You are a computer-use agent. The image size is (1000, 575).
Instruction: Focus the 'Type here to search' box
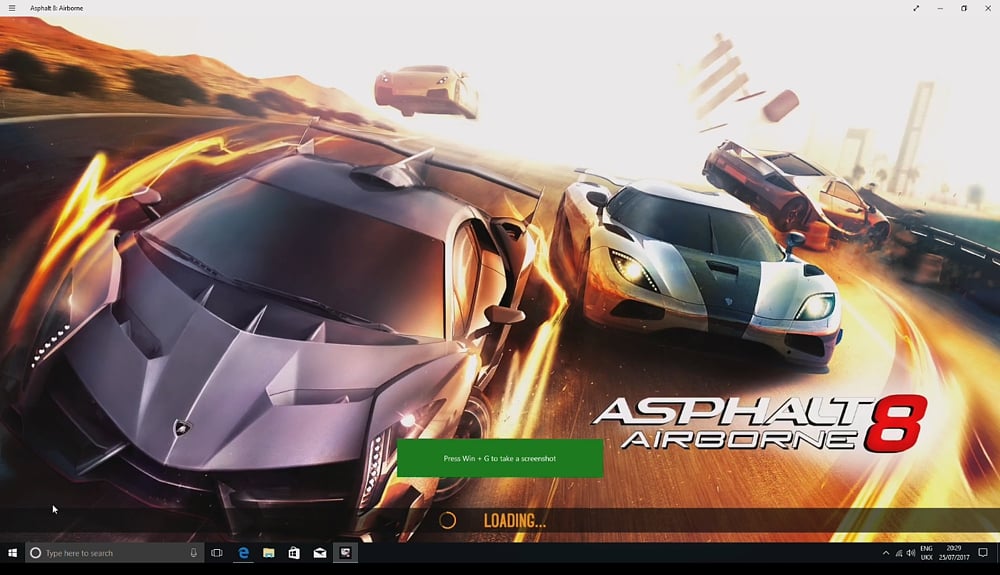(x=115, y=553)
